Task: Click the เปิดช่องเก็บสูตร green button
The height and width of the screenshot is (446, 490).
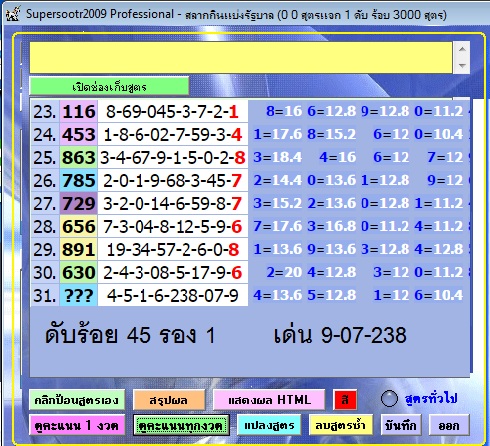Action: click(x=109, y=87)
